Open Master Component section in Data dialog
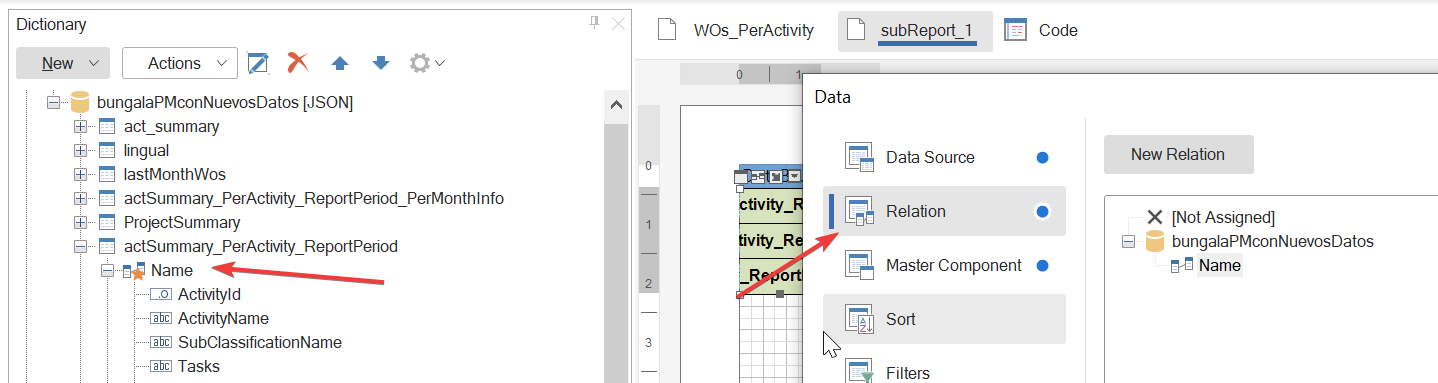 [944, 265]
